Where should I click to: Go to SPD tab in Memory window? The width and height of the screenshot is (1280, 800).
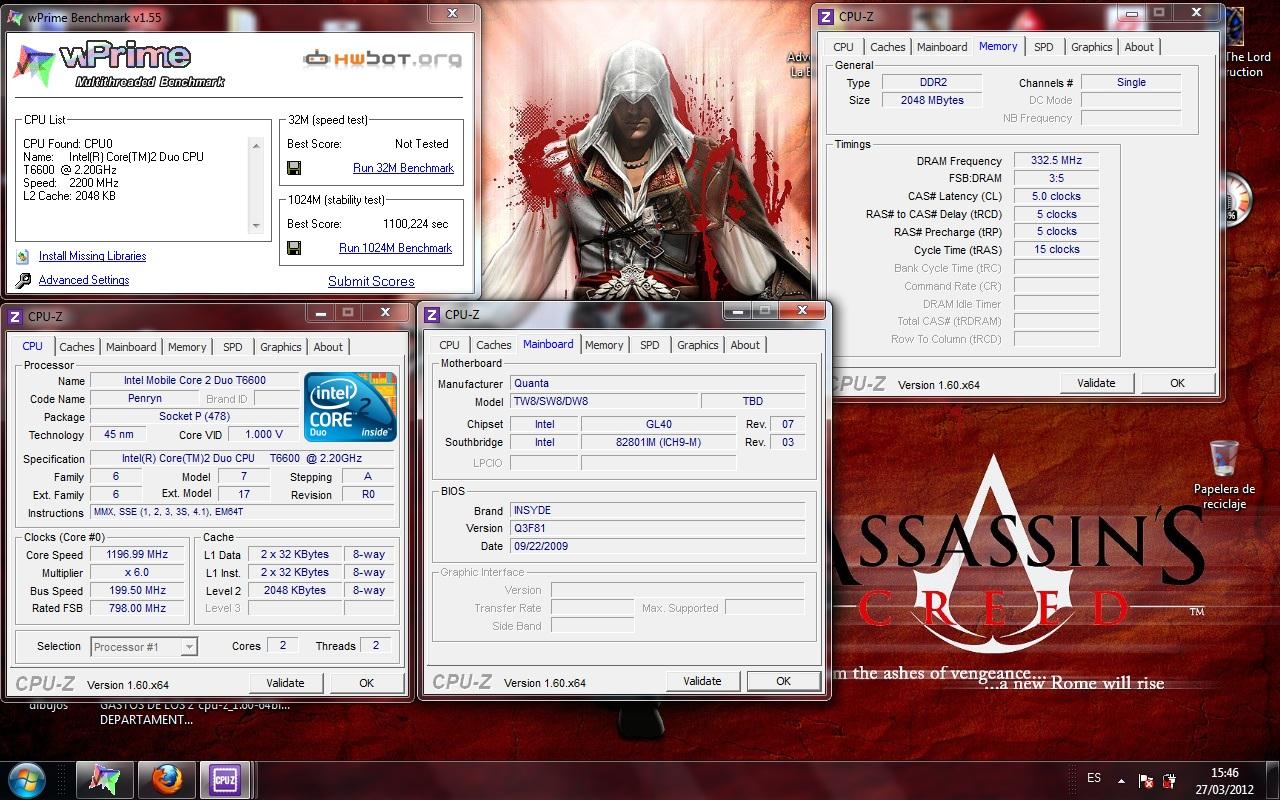click(x=1044, y=47)
